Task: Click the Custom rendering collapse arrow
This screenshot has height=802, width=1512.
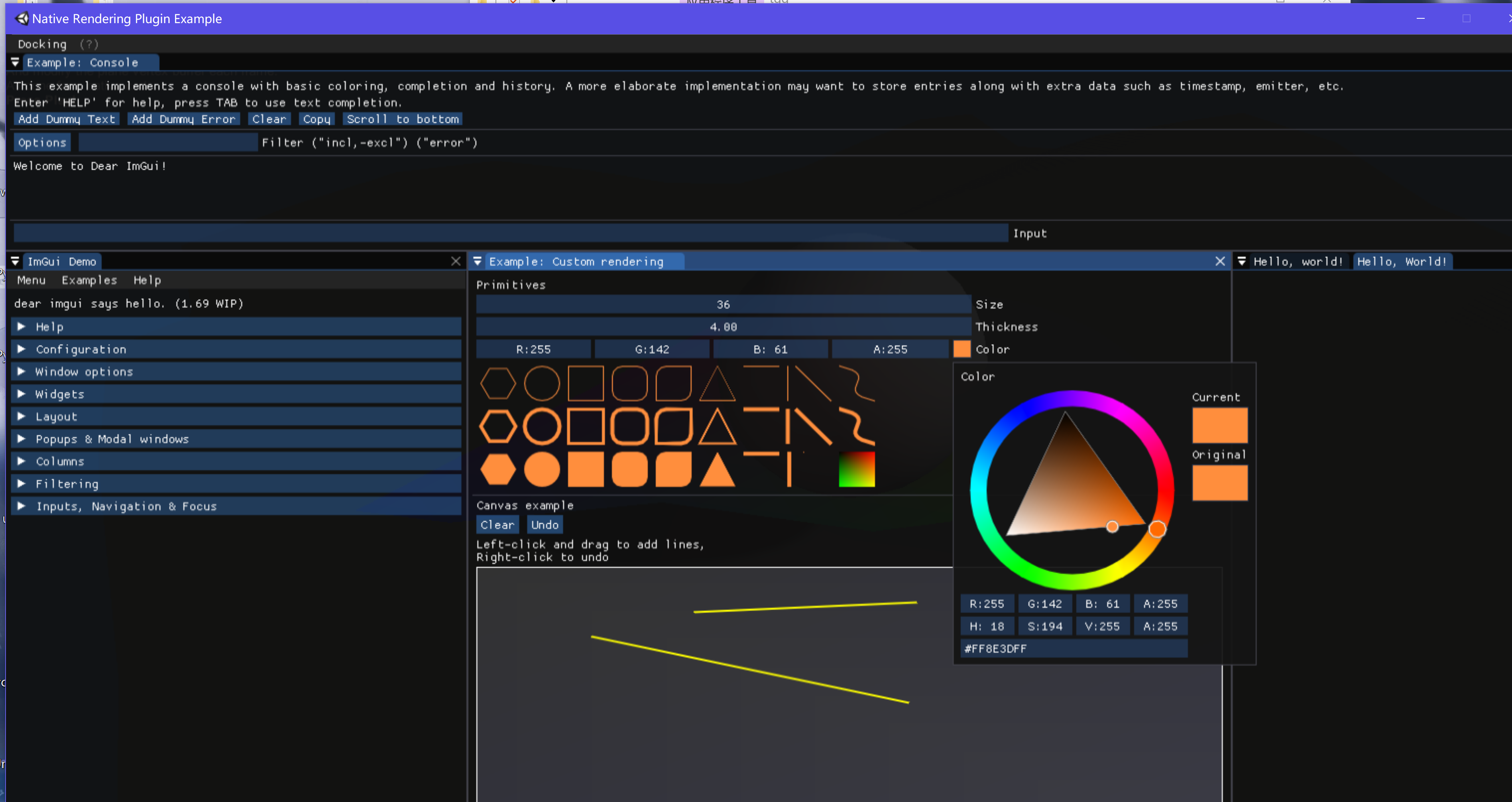Action: [477, 261]
